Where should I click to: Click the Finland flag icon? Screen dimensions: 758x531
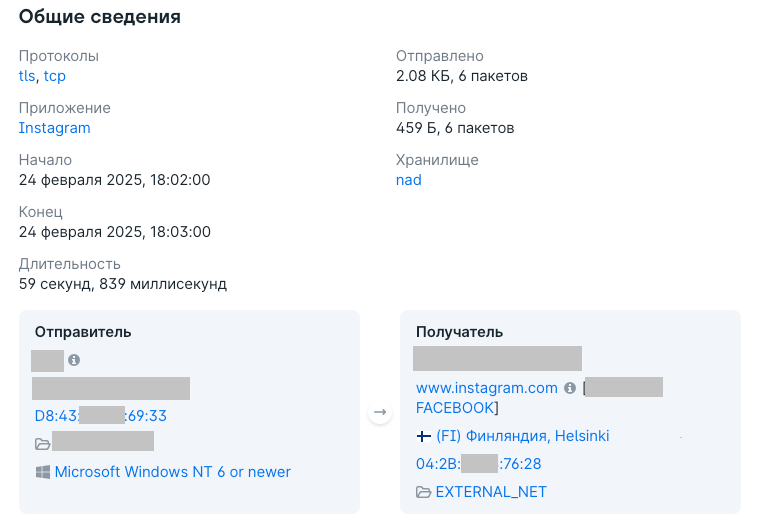[423, 436]
